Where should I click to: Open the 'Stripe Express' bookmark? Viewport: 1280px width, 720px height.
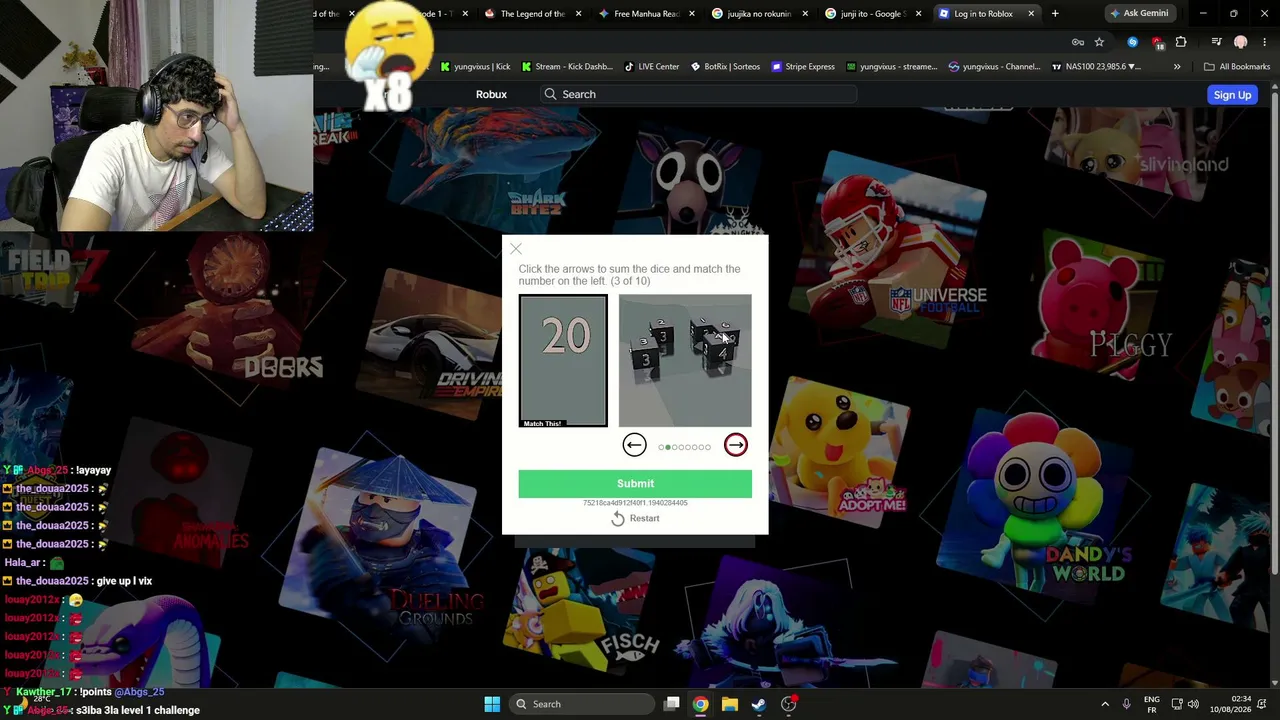click(802, 67)
